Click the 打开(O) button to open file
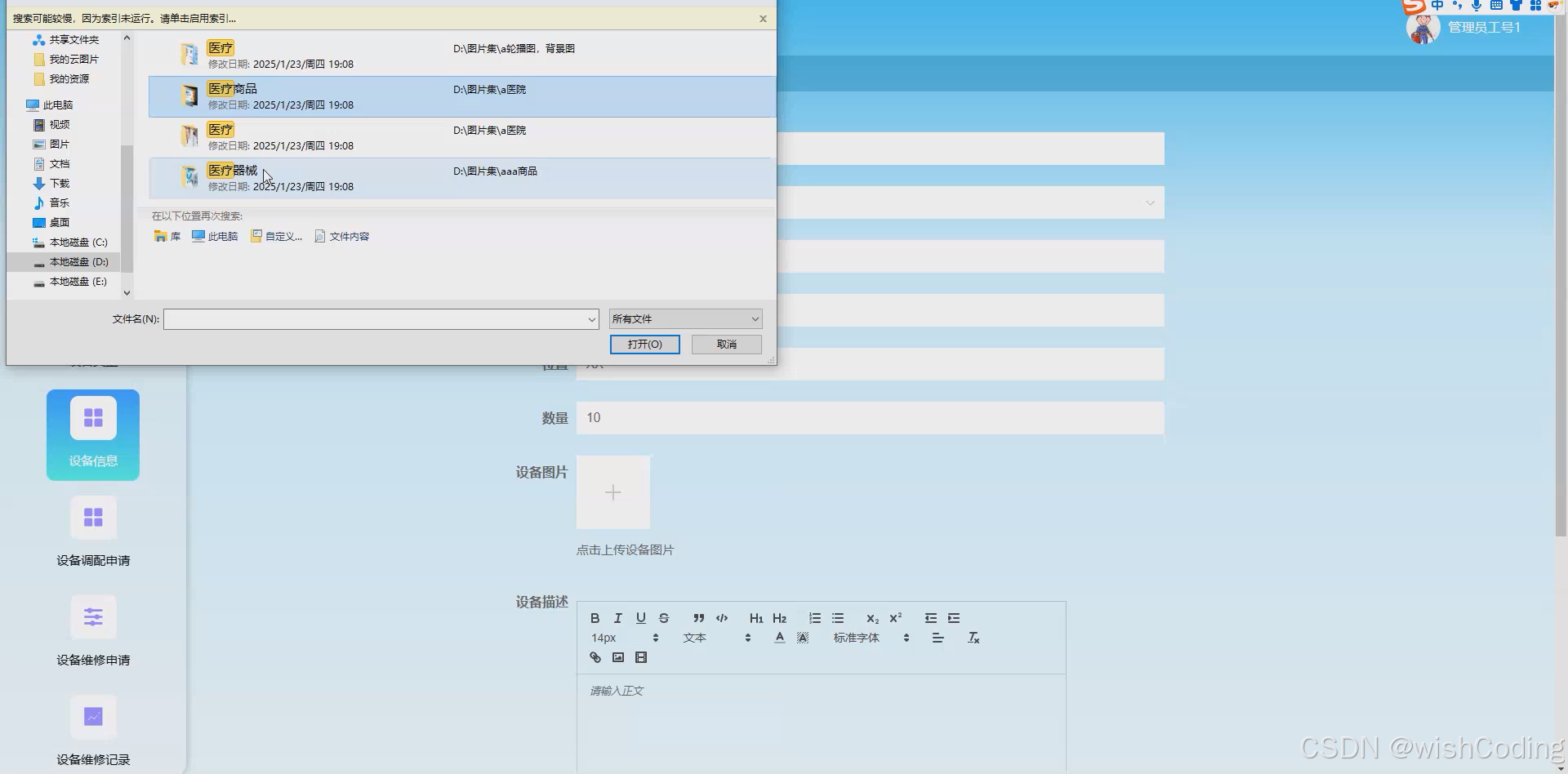 [644, 344]
